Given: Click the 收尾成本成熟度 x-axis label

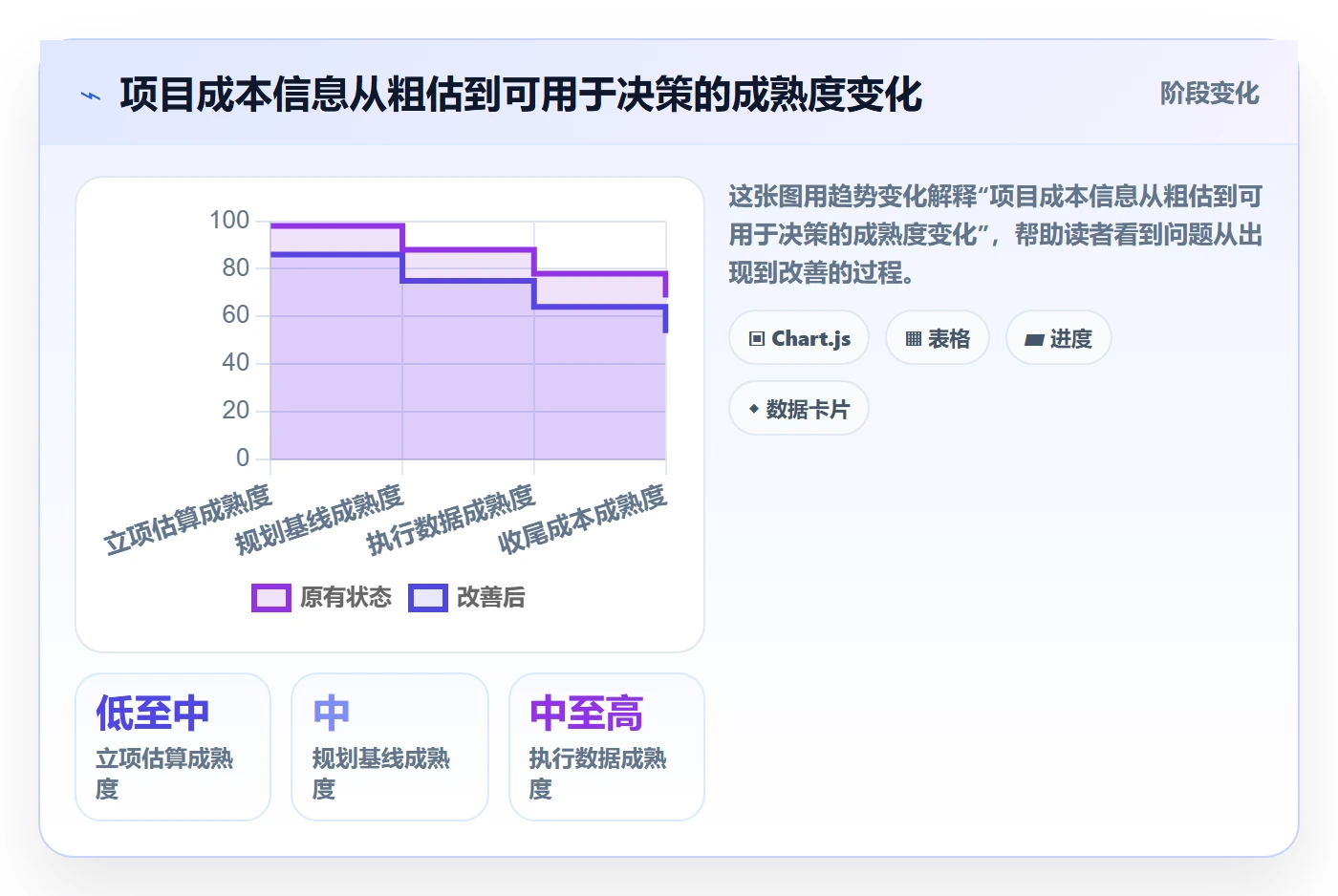Looking at the screenshot, I should pyautogui.click(x=583, y=520).
